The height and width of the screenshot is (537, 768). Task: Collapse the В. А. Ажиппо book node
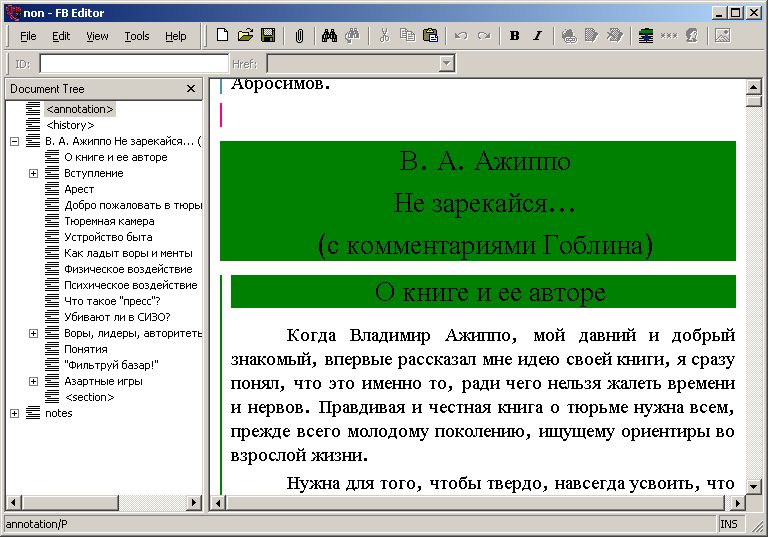pos(15,142)
